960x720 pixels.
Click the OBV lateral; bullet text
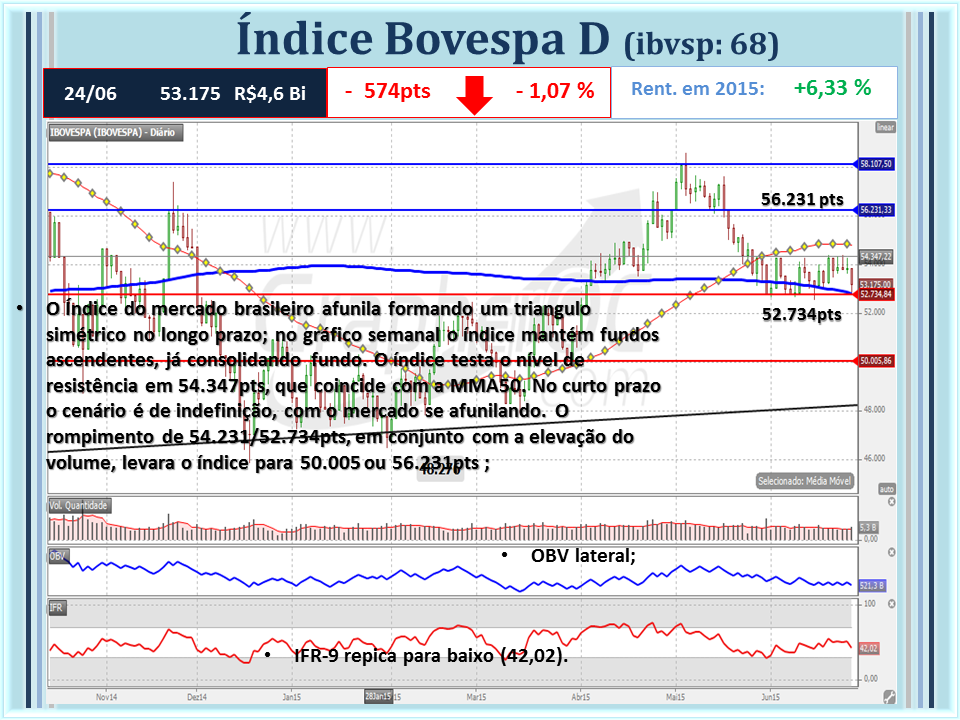tap(583, 556)
